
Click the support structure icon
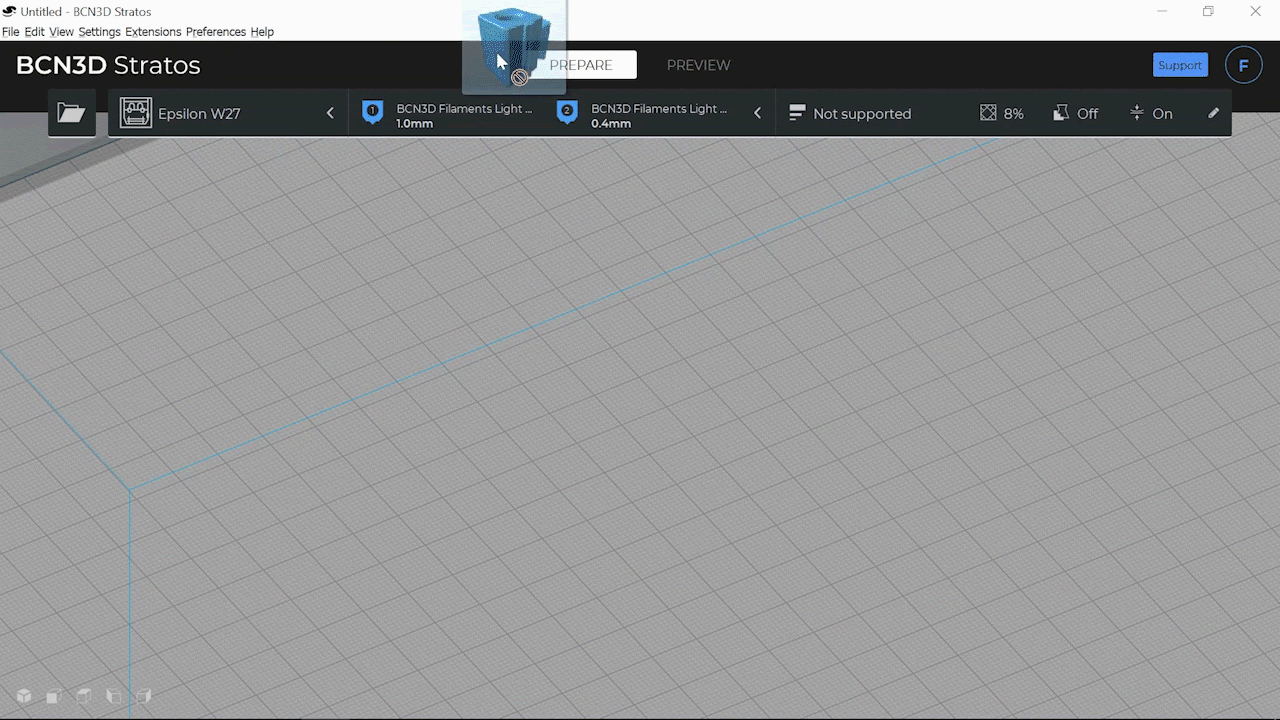coord(1061,113)
